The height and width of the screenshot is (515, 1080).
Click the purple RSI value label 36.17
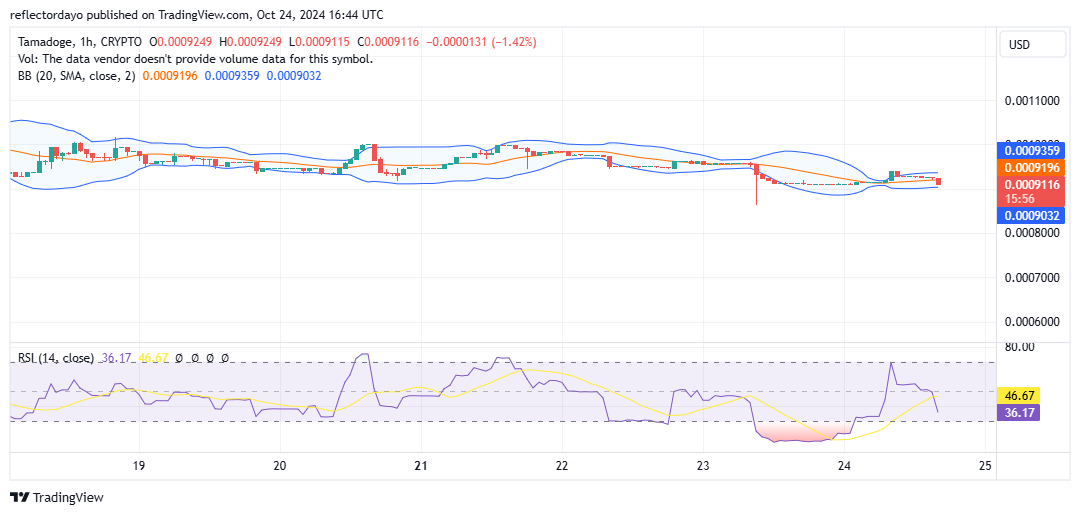pyautogui.click(x=1017, y=413)
